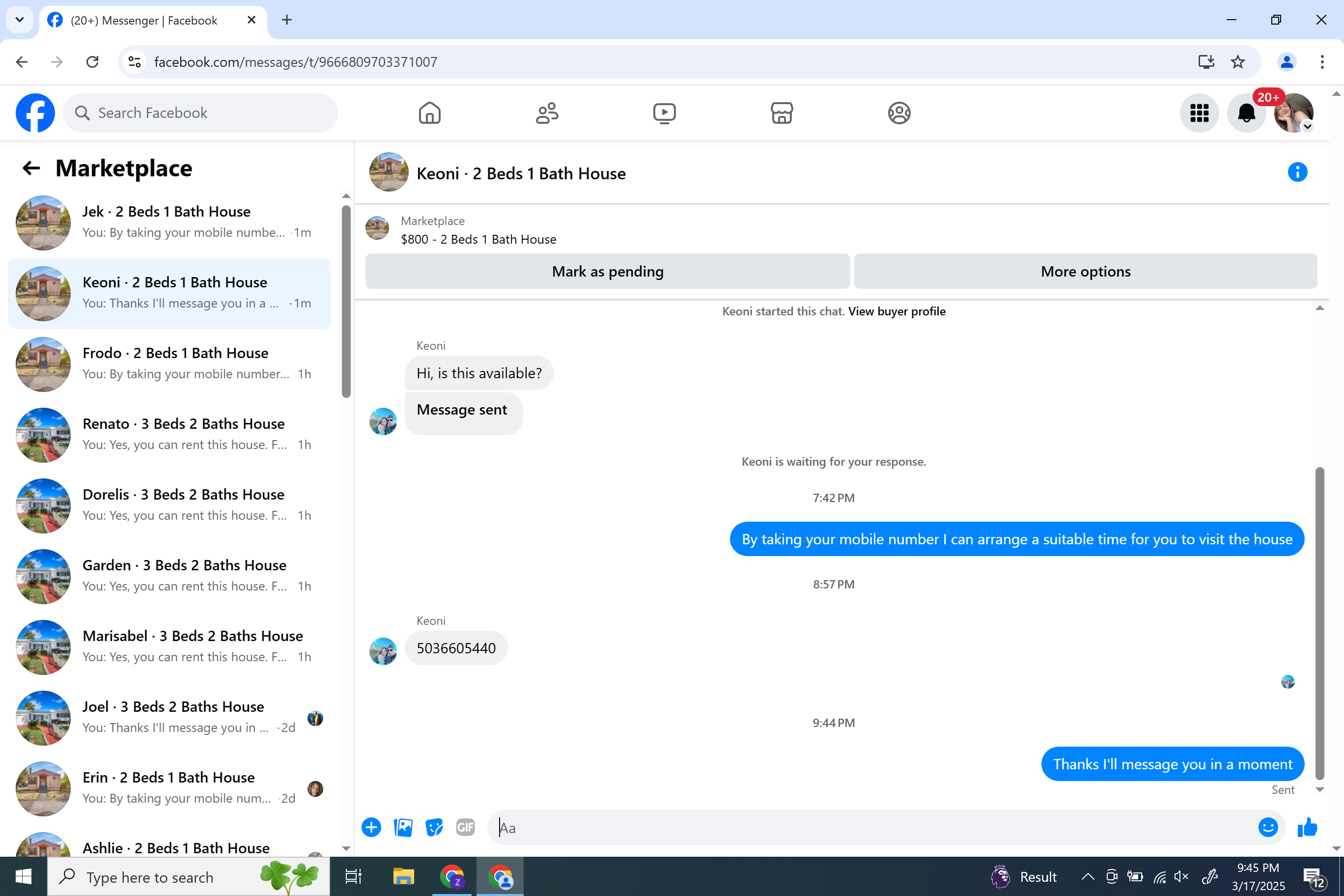Click the Keoni · 2 Beds 1 Bath House header
The image size is (1344, 896).
click(521, 173)
